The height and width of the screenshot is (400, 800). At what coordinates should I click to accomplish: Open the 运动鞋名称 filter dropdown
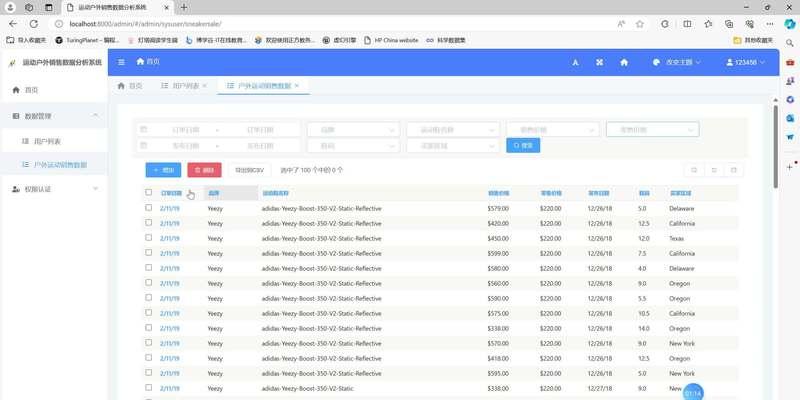453,130
